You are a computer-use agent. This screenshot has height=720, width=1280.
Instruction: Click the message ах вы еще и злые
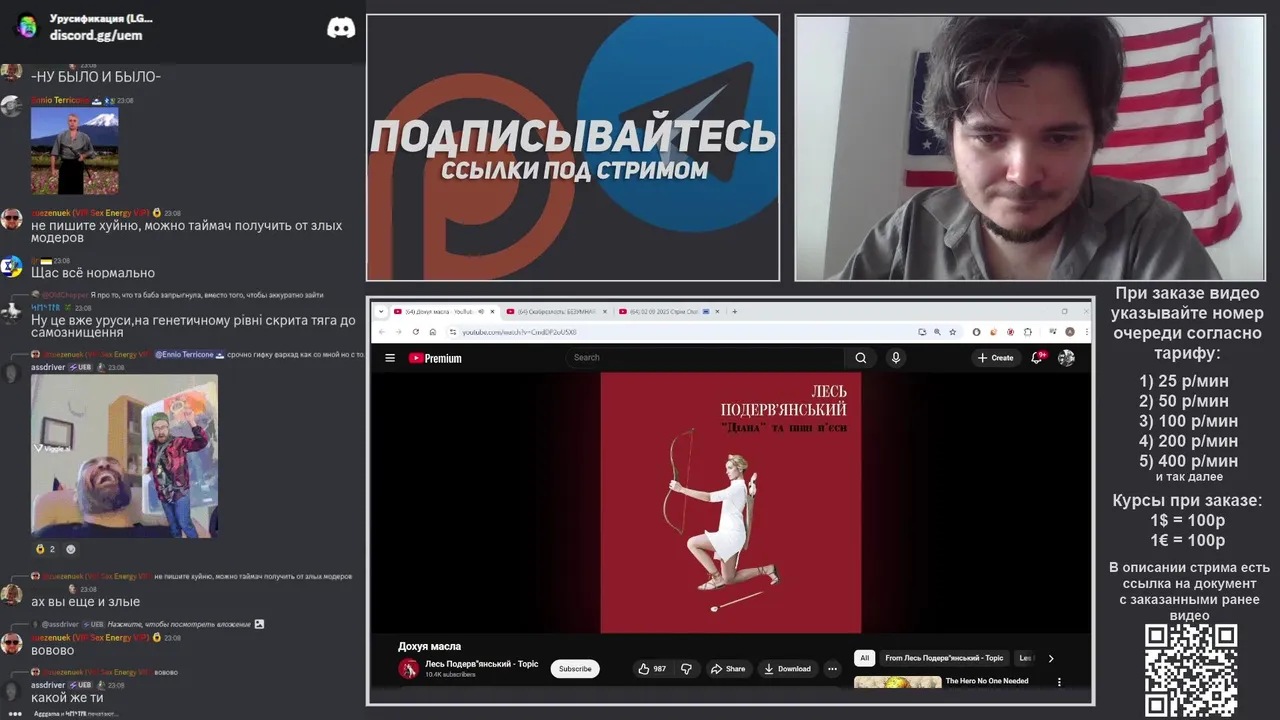click(x=85, y=602)
